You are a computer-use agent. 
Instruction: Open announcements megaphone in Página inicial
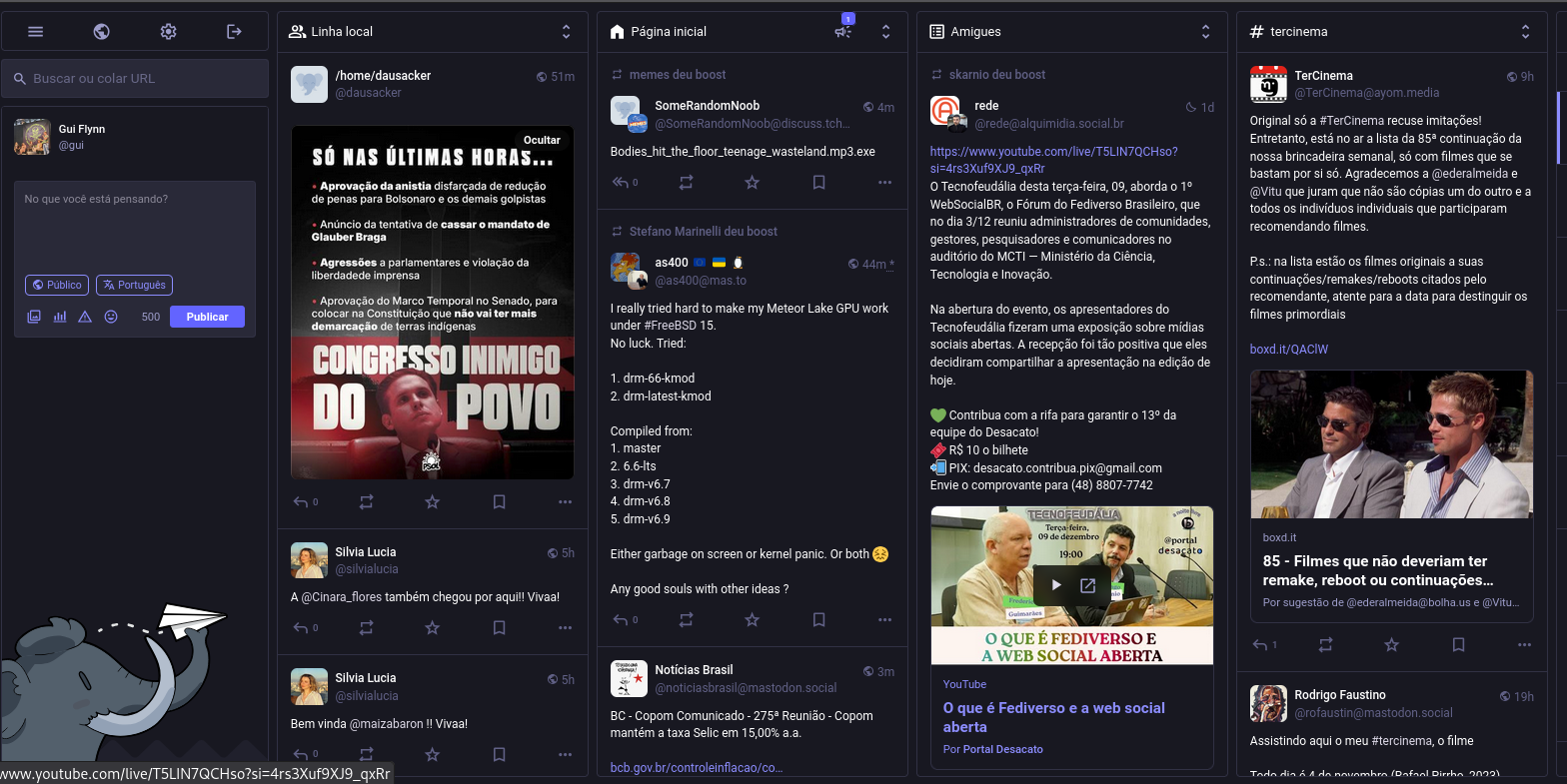click(843, 32)
